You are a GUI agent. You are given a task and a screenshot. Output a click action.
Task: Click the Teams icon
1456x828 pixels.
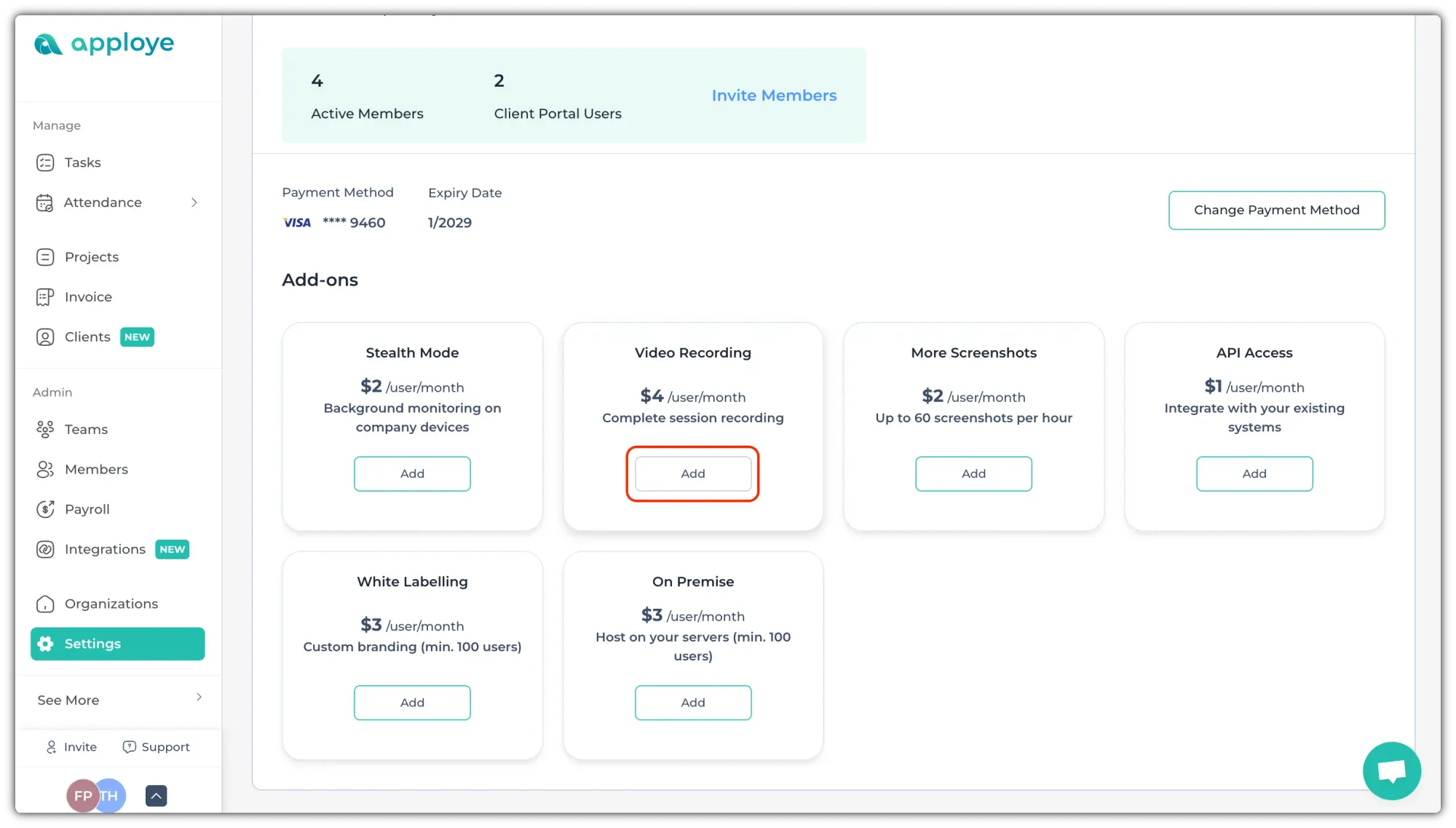pyautogui.click(x=45, y=430)
